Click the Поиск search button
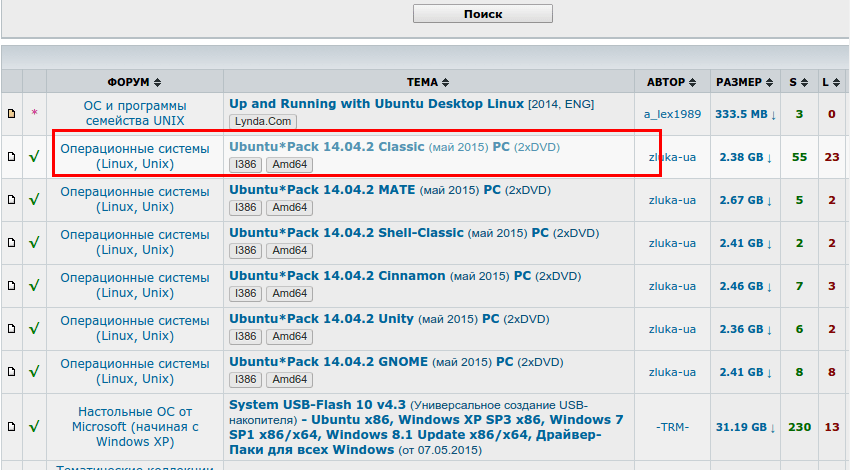The width and height of the screenshot is (850, 470). [482, 14]
